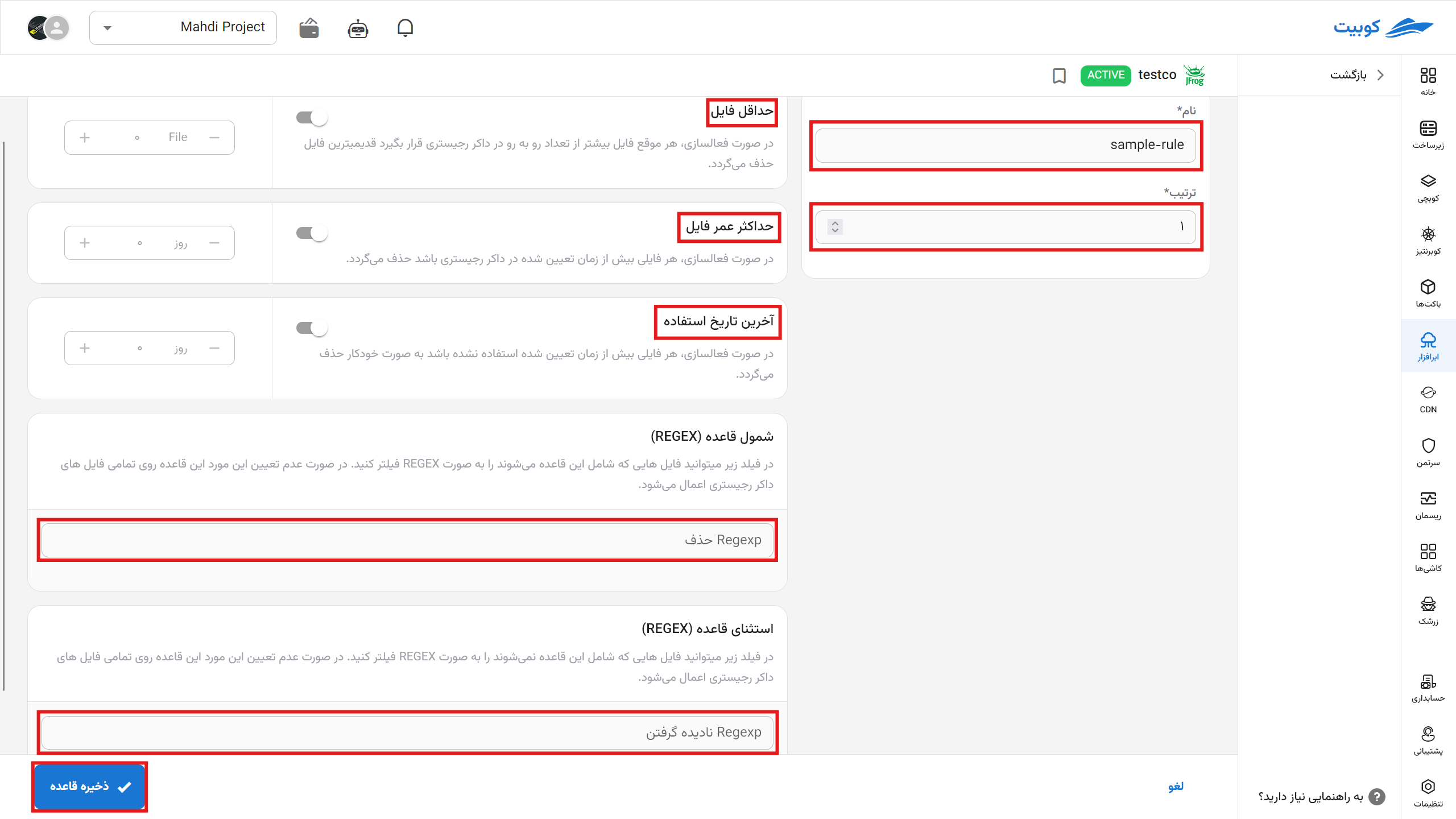1456x819 pixels.
Task: Open the زیرساخت infrastructure sidebar icon
Action: [1428, 135]
